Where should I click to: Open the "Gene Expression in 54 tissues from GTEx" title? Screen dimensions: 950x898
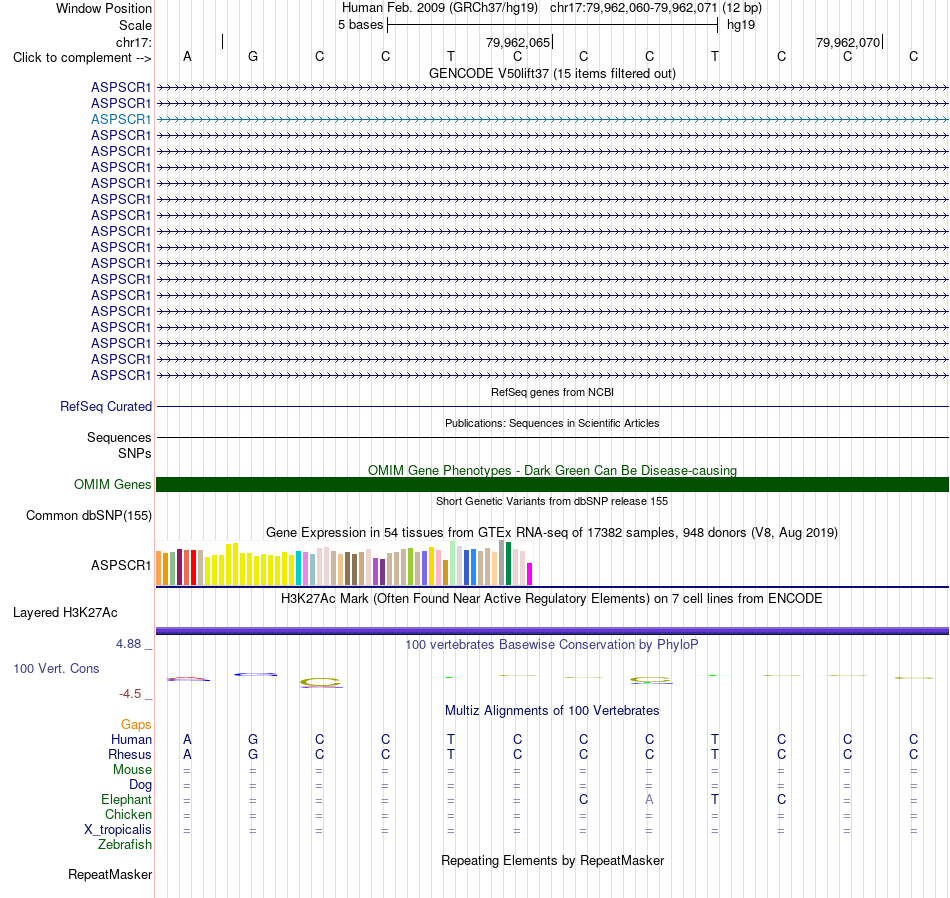point(552,533)
